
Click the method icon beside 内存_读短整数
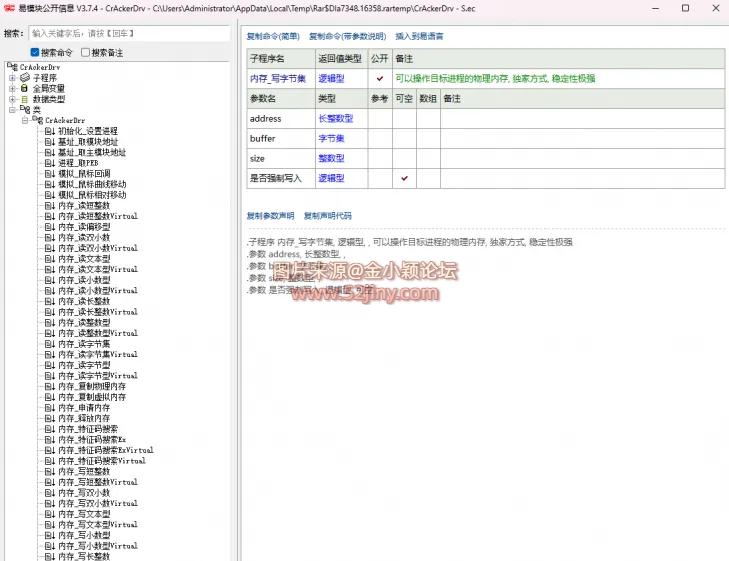(x=50, y=206)
